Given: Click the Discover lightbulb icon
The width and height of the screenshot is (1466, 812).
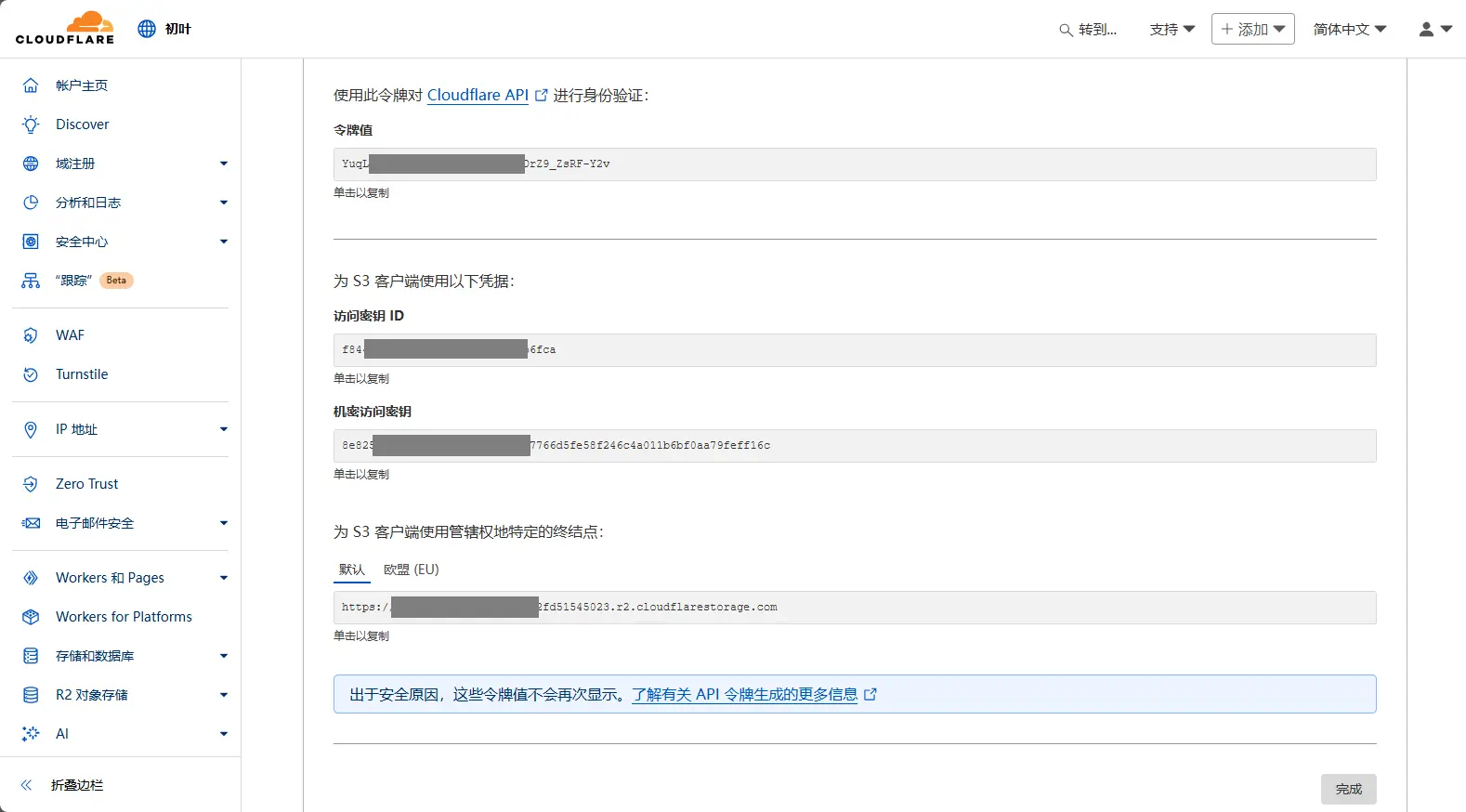Looking at the screenshot, I should click(31, 124).
